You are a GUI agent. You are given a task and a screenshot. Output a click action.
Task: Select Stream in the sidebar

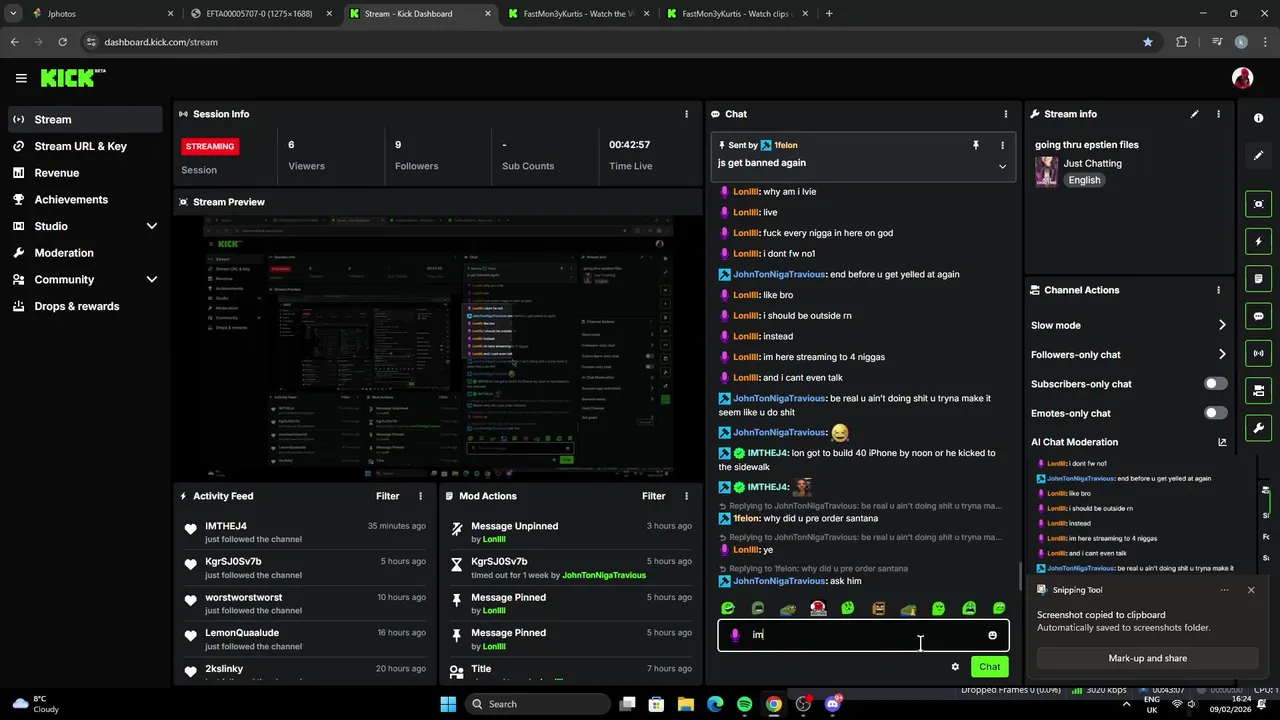(x=85, y=119)
